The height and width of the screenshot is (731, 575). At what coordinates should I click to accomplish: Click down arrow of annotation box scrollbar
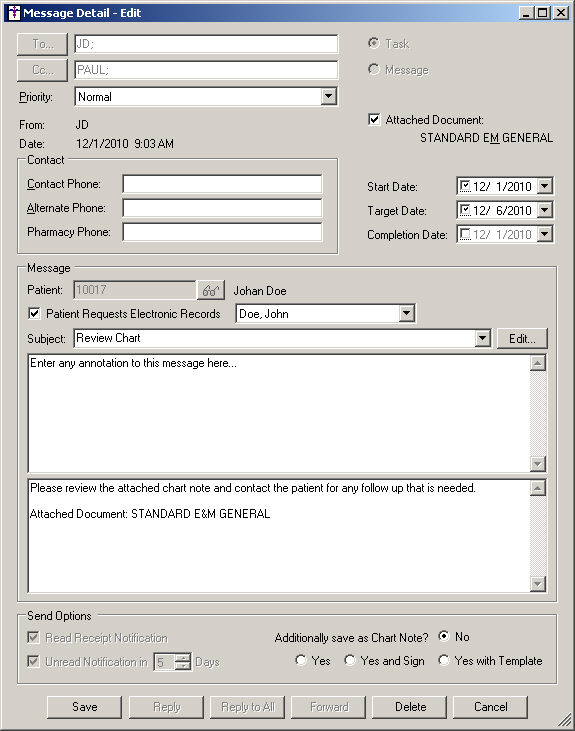(538, 464)
